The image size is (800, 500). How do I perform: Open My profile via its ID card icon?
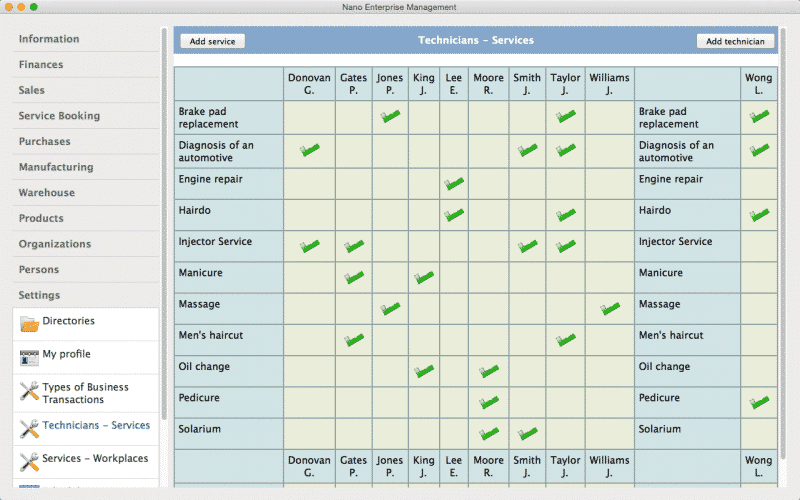point(29,357)
